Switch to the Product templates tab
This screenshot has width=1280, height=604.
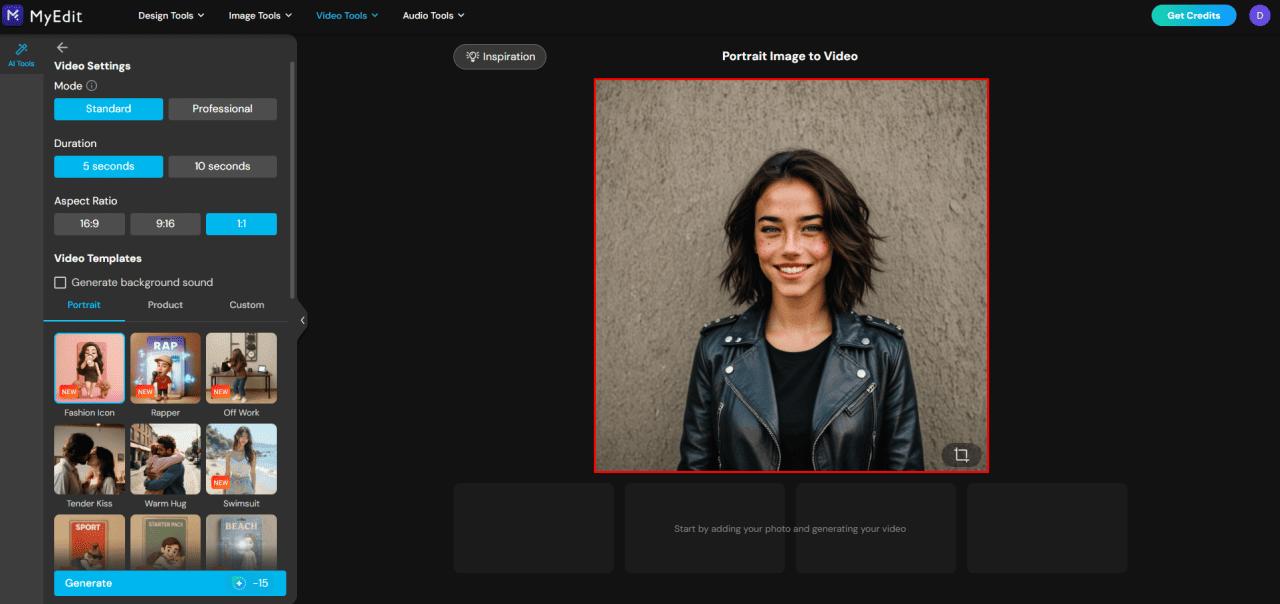pyautogui.click(x=164, y=305)
